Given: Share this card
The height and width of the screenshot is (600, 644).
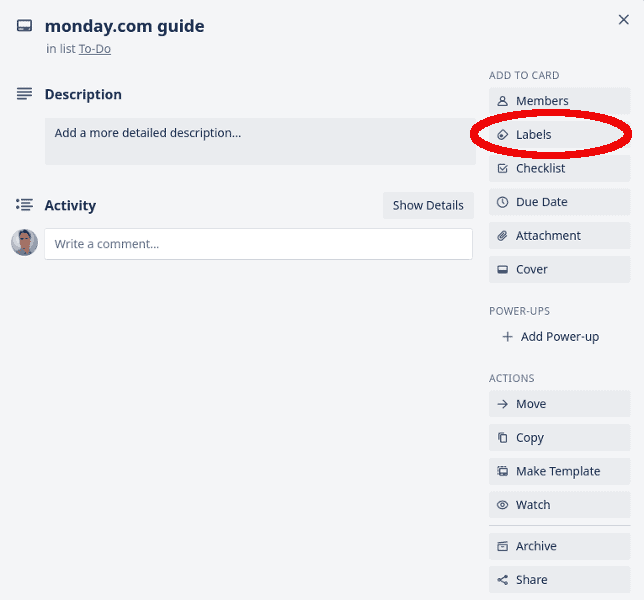Looking at the screenshot, I should [x=559, y=580].
